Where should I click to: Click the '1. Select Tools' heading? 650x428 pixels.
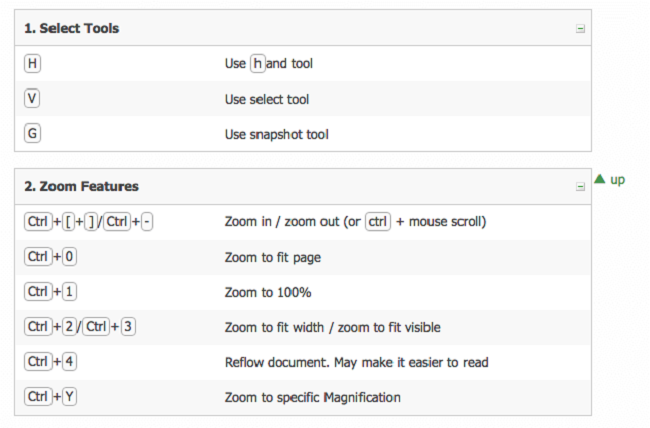click(72, 29)
